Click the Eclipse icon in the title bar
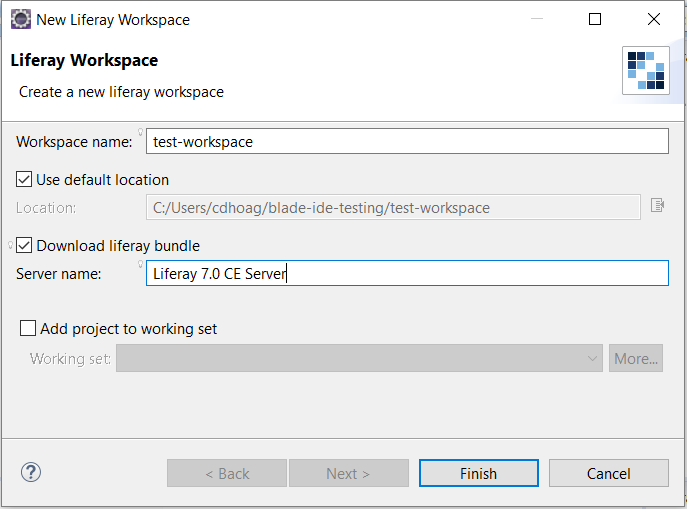The image size is (687, 509). click(21, 20)
